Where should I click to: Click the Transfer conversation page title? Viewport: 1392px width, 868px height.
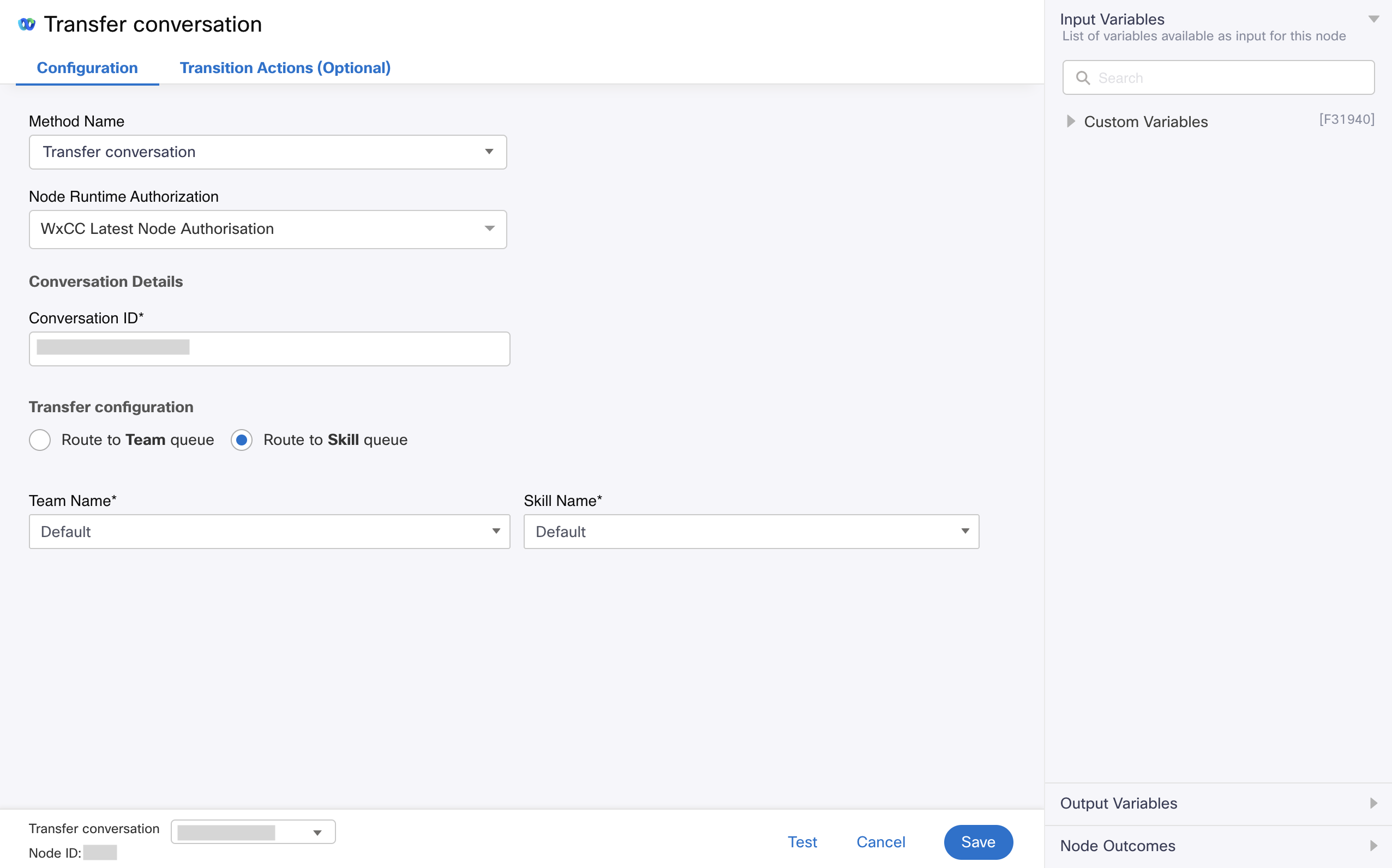point(153,24)
